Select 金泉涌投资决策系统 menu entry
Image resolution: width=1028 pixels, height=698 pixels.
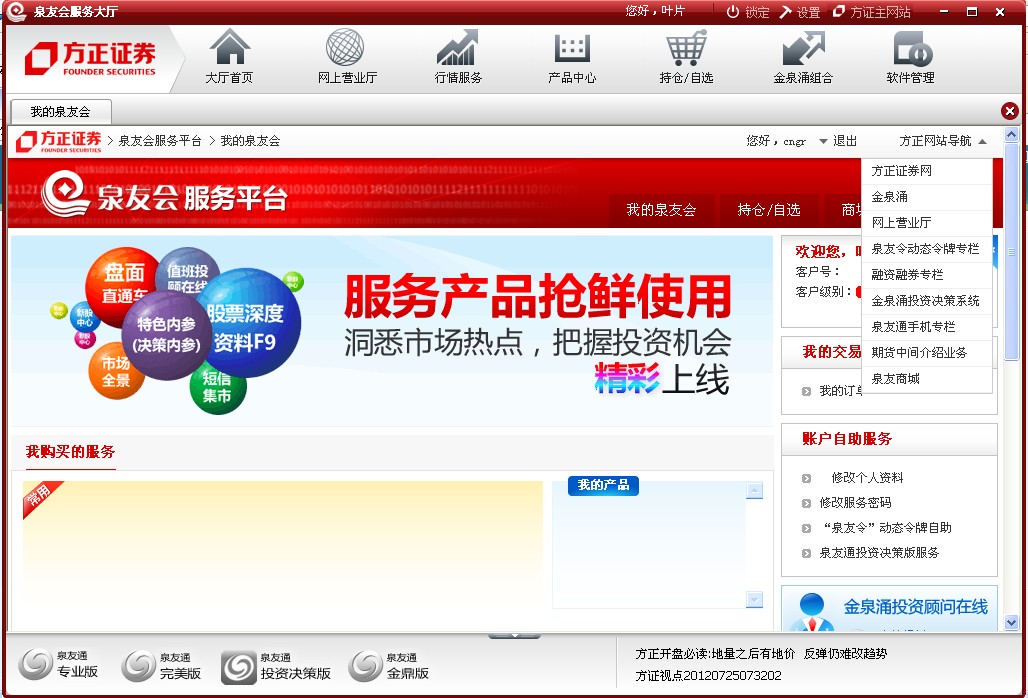pos(926,301)
